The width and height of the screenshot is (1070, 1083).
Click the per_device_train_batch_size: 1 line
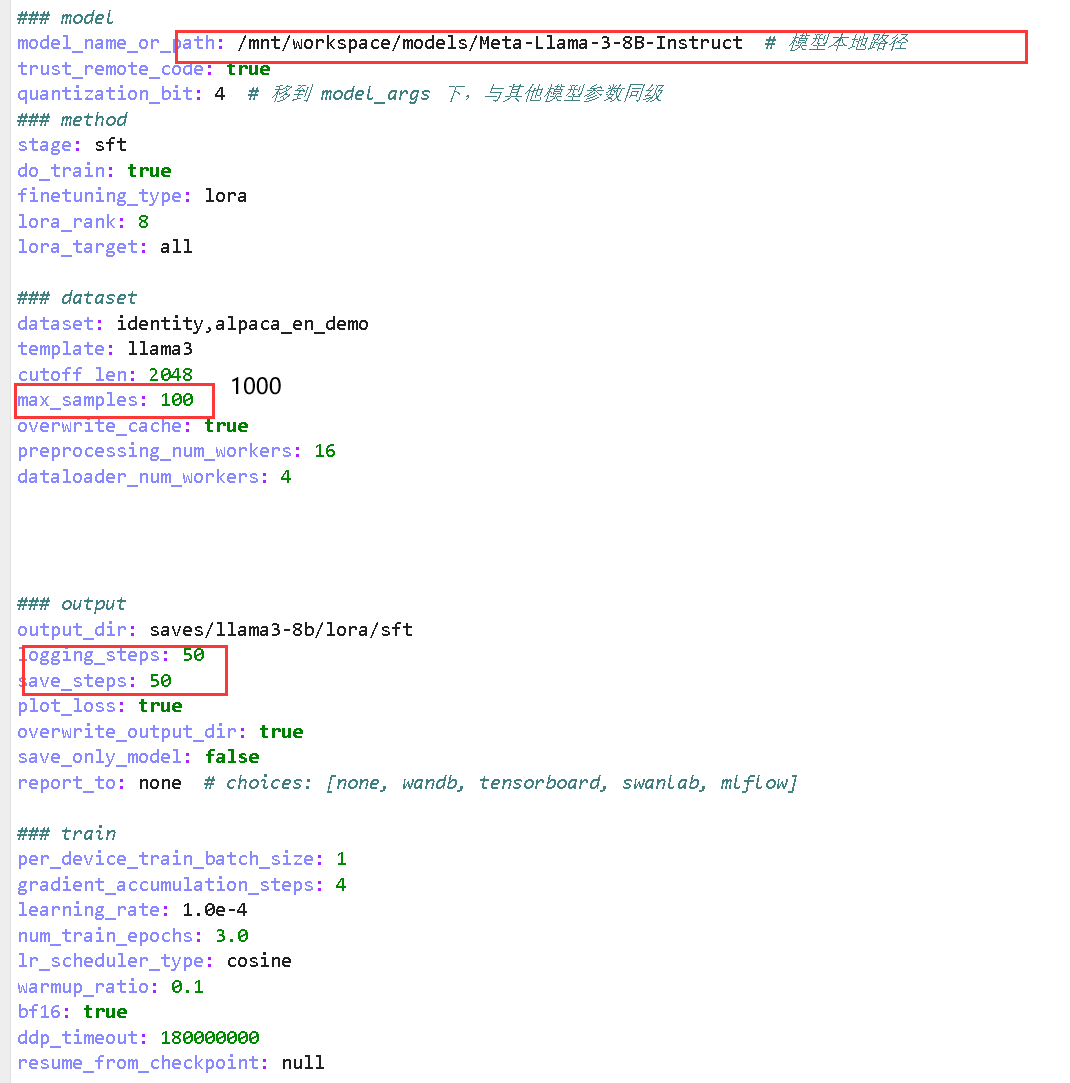[182, 859]
